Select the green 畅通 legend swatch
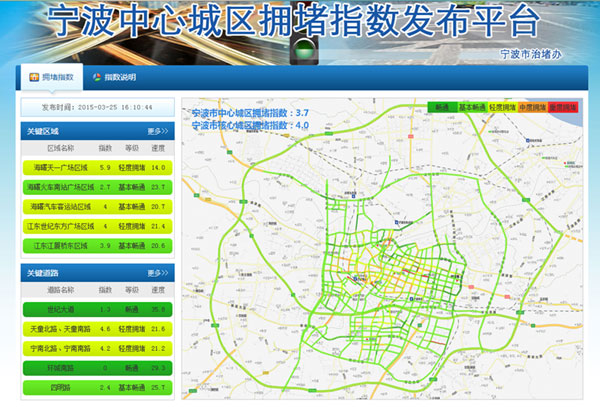 tap(441, 106)
